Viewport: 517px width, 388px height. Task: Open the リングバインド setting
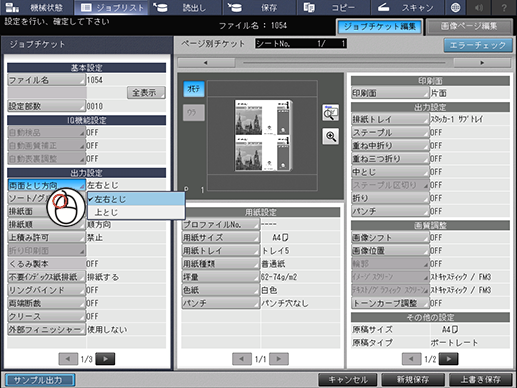(x=46, y=290)
